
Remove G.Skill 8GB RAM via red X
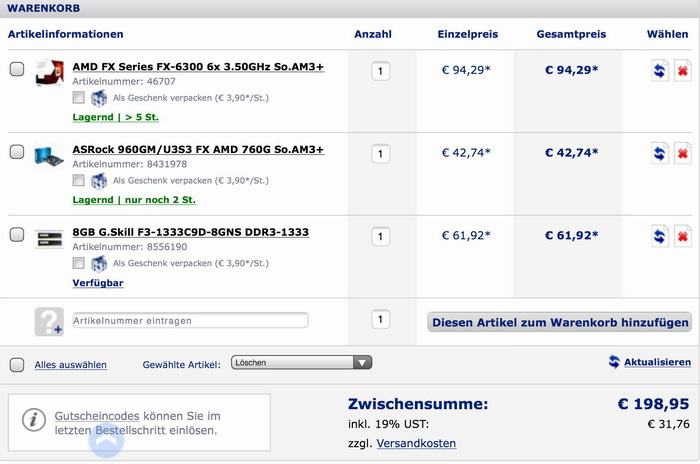(683, 236)
